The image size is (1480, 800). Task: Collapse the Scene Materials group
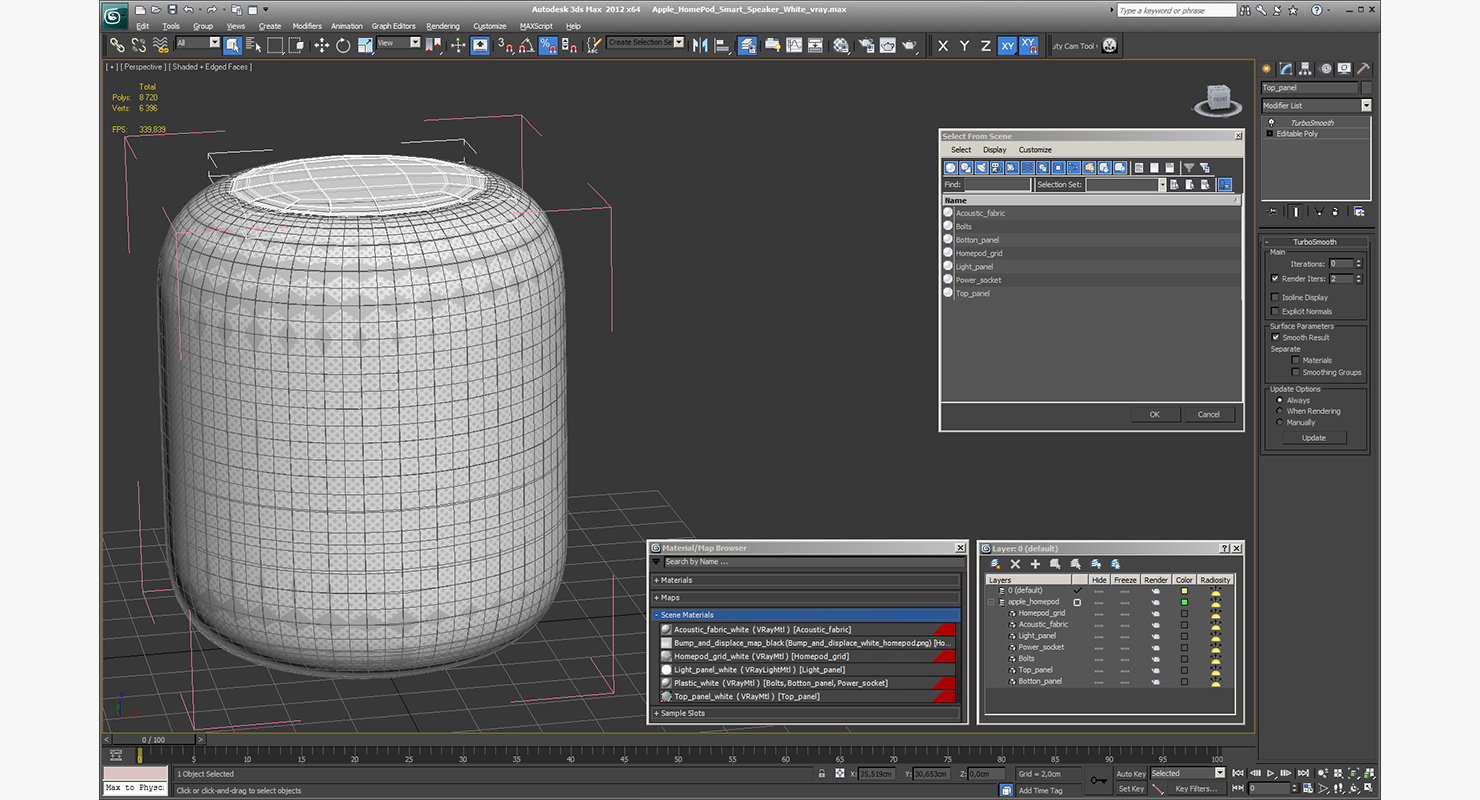pyautogui.click(x=806, y=615)
